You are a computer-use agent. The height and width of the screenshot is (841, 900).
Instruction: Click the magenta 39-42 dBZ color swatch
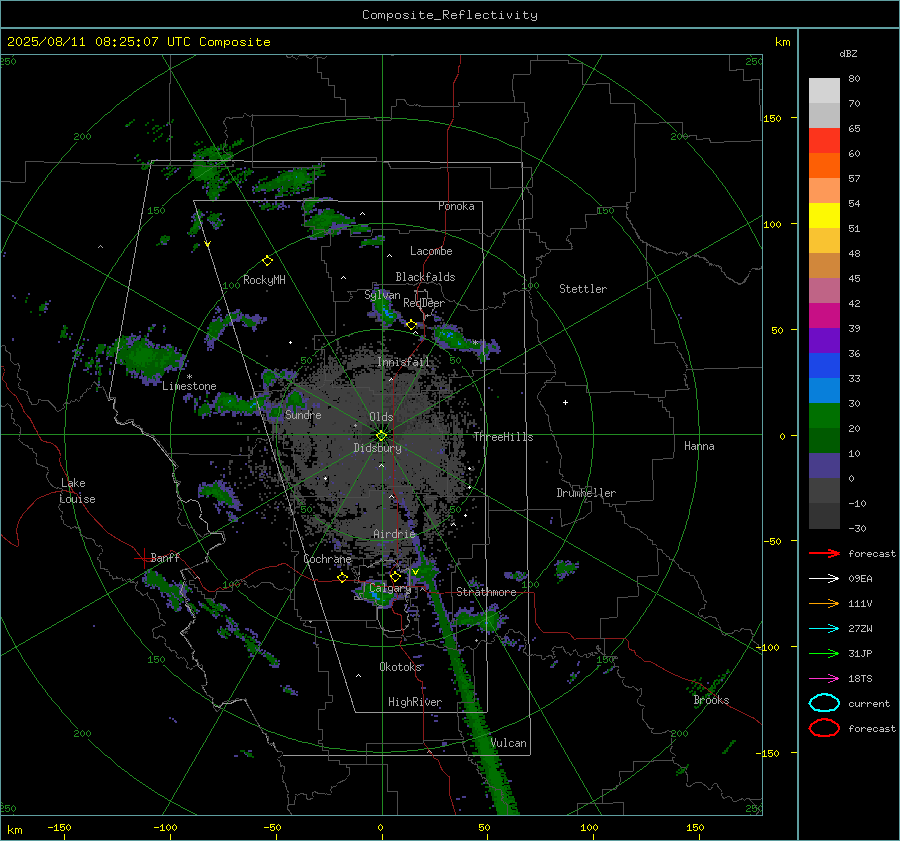(x=824, y=316)
